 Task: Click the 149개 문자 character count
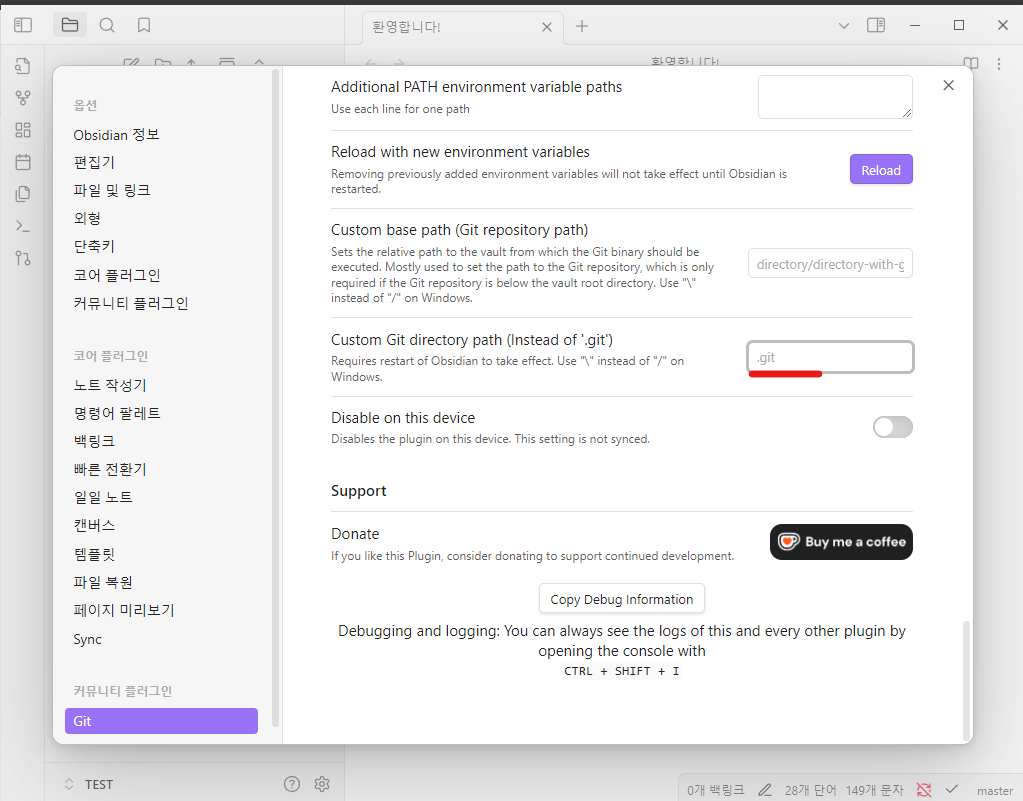point(874,790)
